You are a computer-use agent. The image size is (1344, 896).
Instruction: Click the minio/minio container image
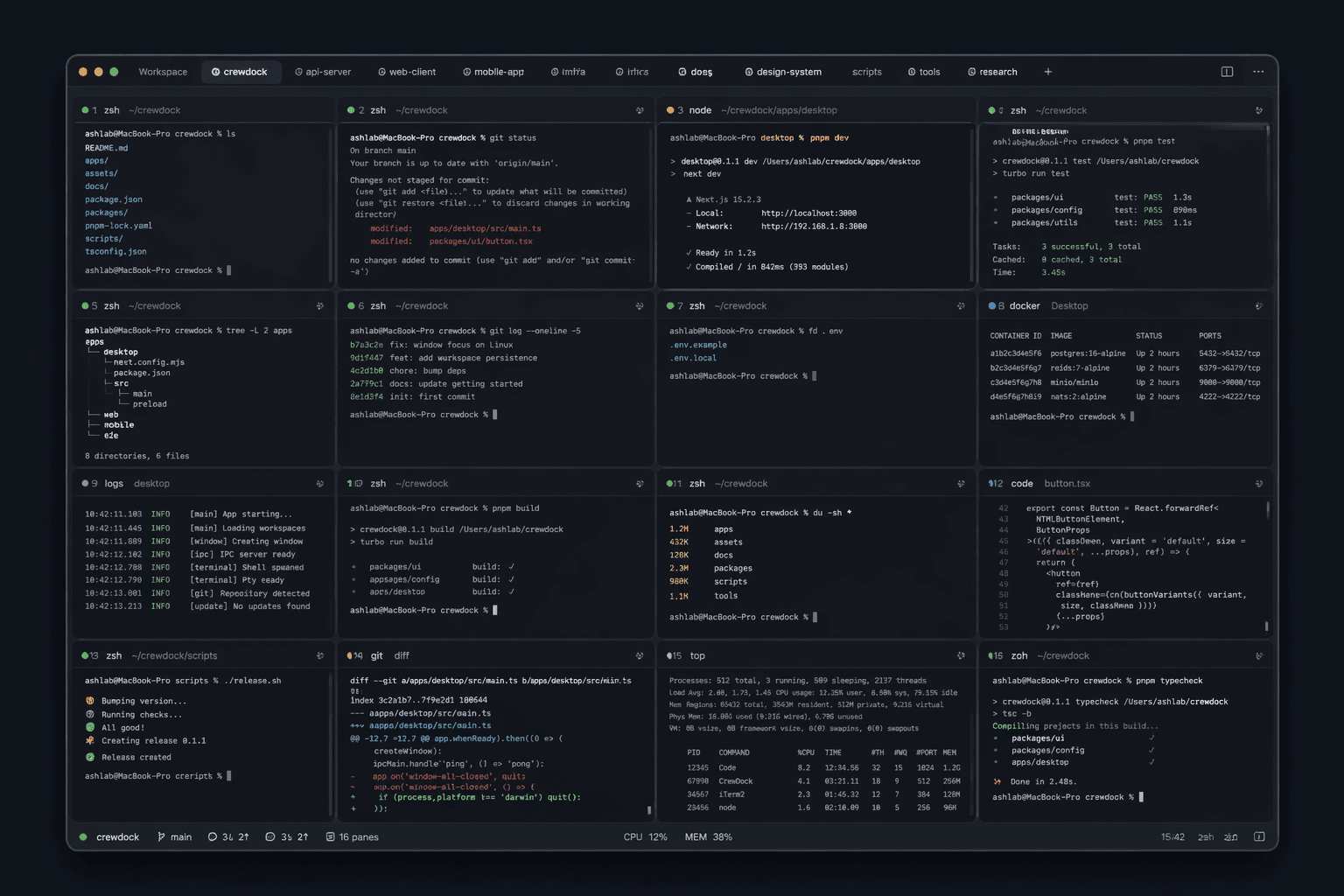pos(1074,382)
